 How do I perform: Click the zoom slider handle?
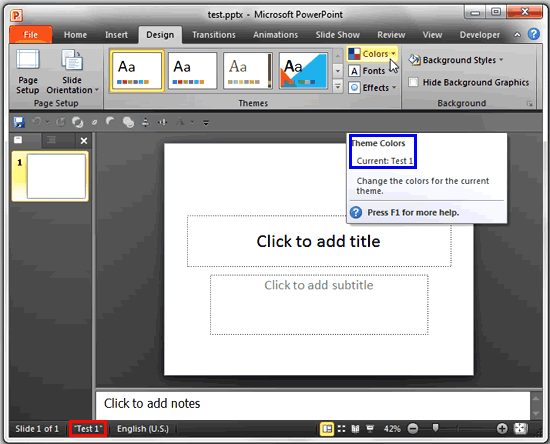point(435,428)
